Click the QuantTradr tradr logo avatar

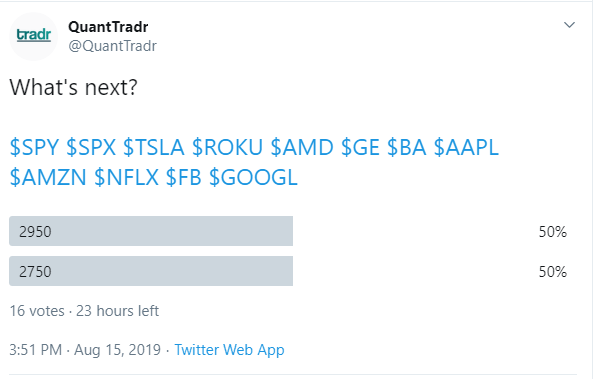33,37
